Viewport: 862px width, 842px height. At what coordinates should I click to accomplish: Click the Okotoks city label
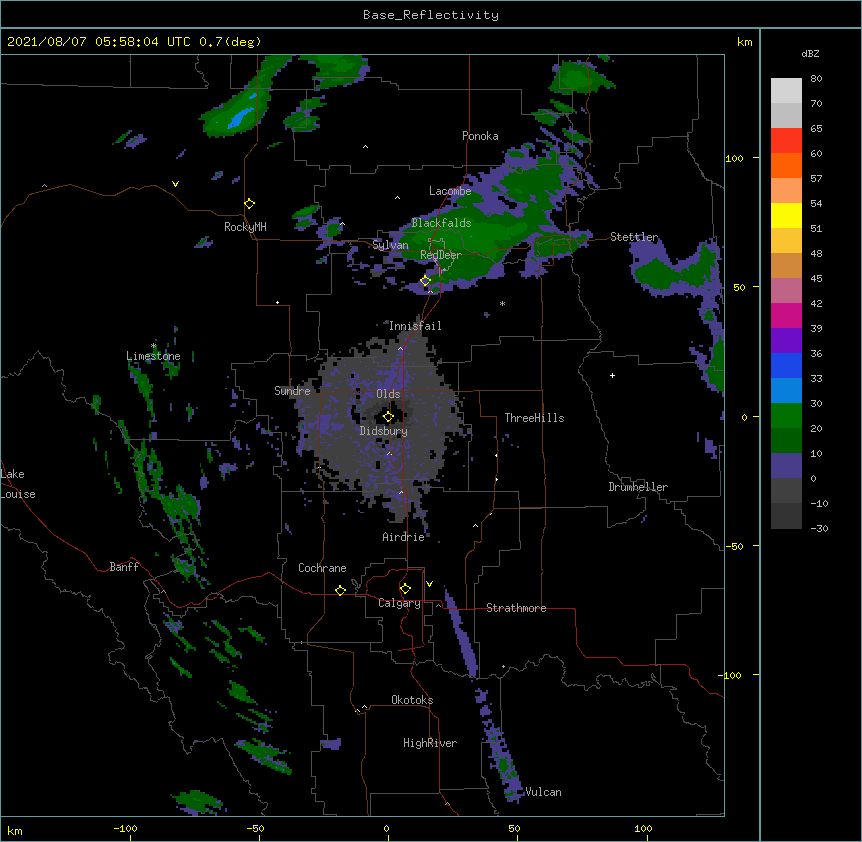coord(412,700)
